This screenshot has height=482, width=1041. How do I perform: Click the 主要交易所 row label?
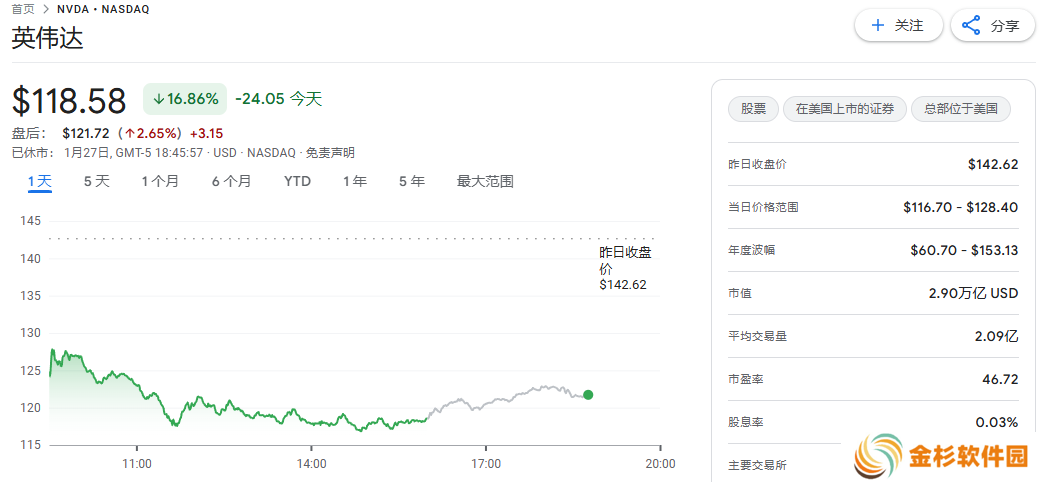(757, 465)
